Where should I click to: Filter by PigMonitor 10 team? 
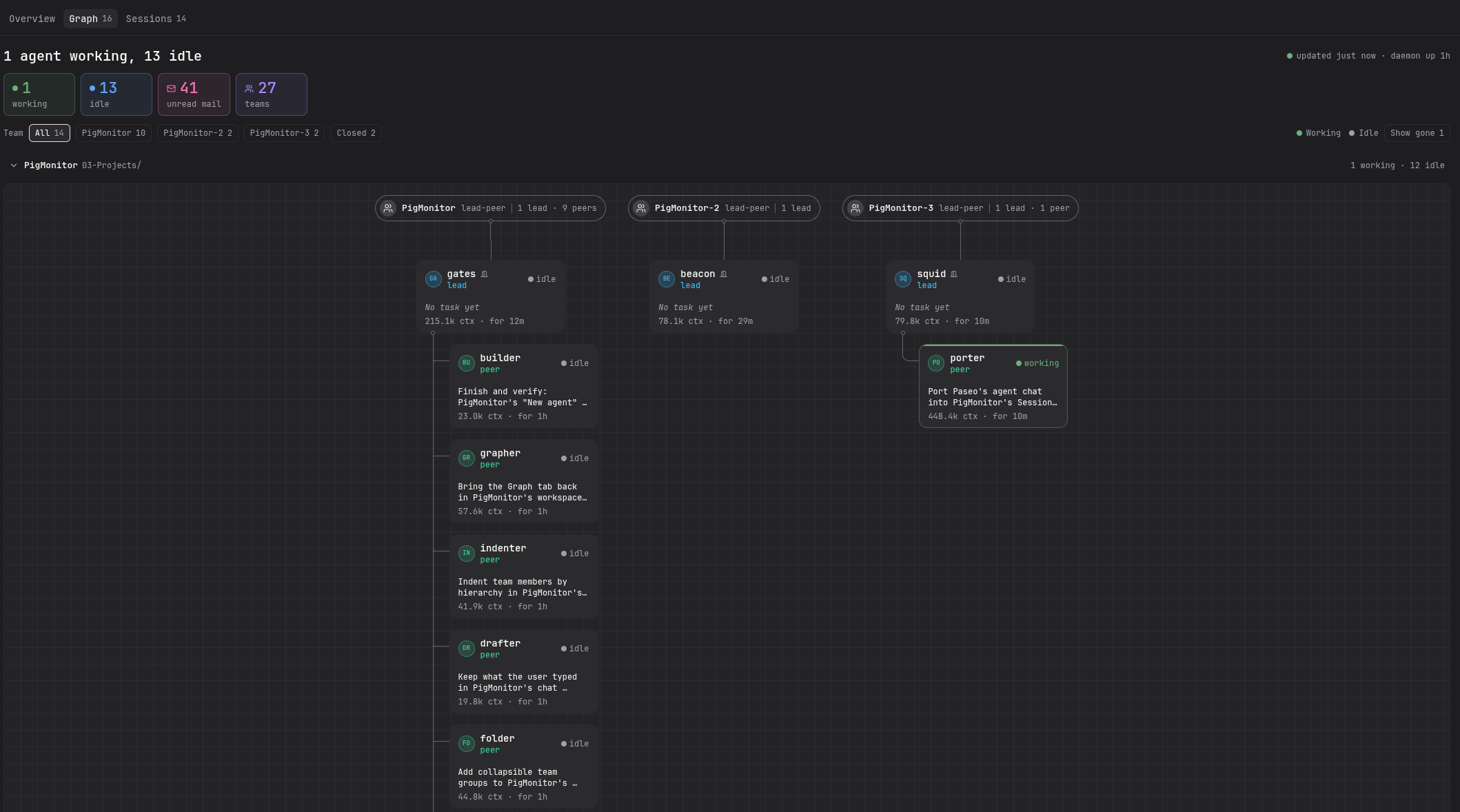(114, 133)
